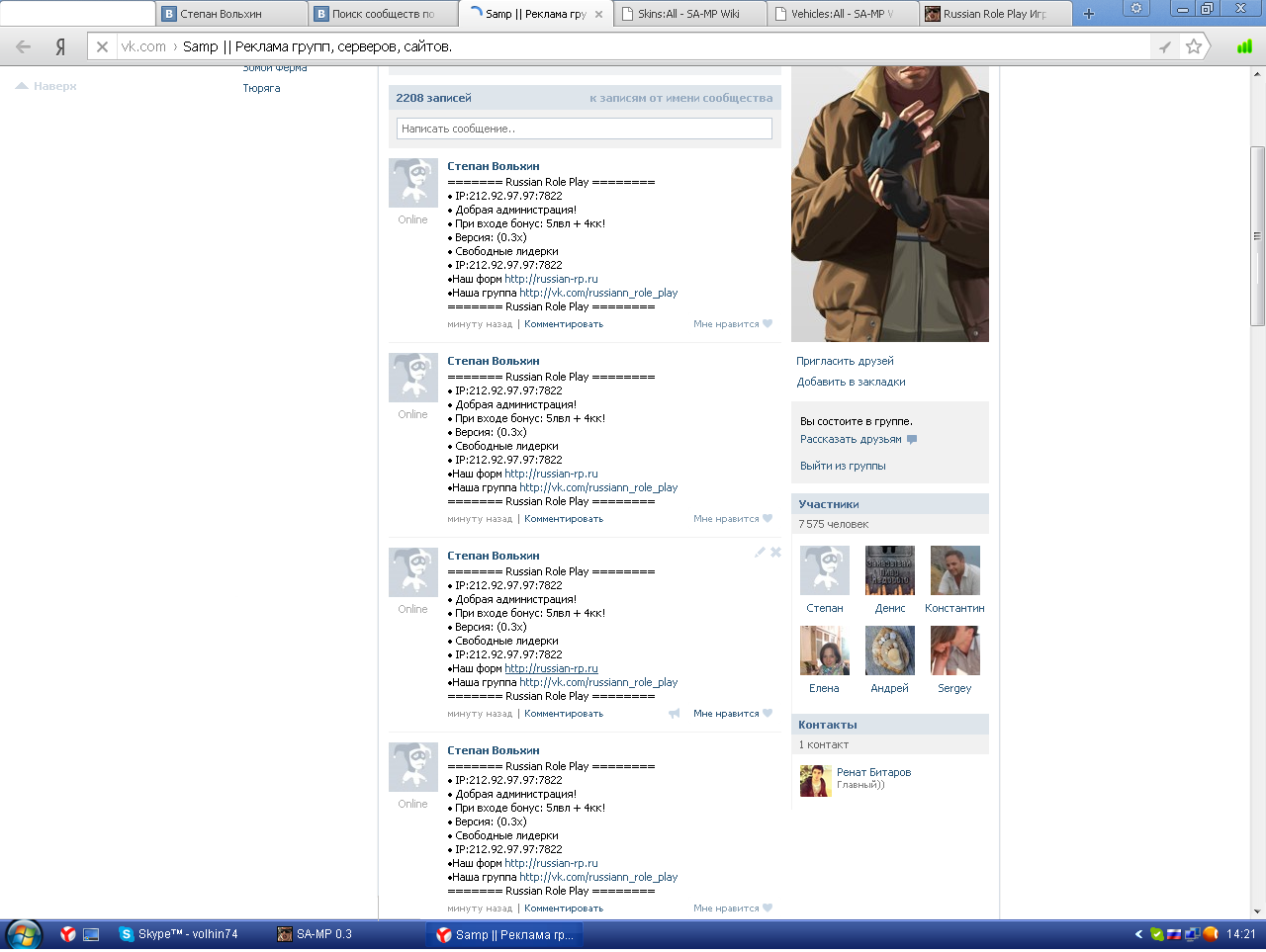Open browser settings gear icon
The image size is (1266, 952).
pos(1136,9)
